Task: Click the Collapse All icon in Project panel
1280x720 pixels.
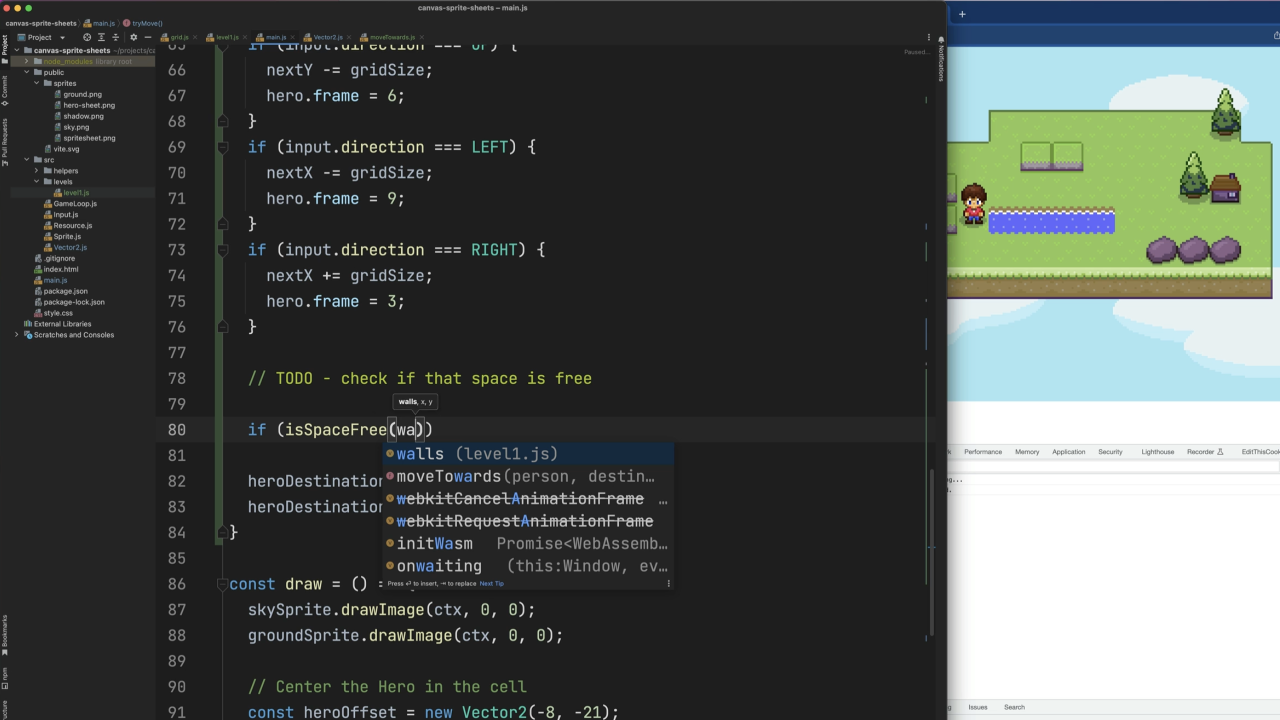Action: (116, 37)
